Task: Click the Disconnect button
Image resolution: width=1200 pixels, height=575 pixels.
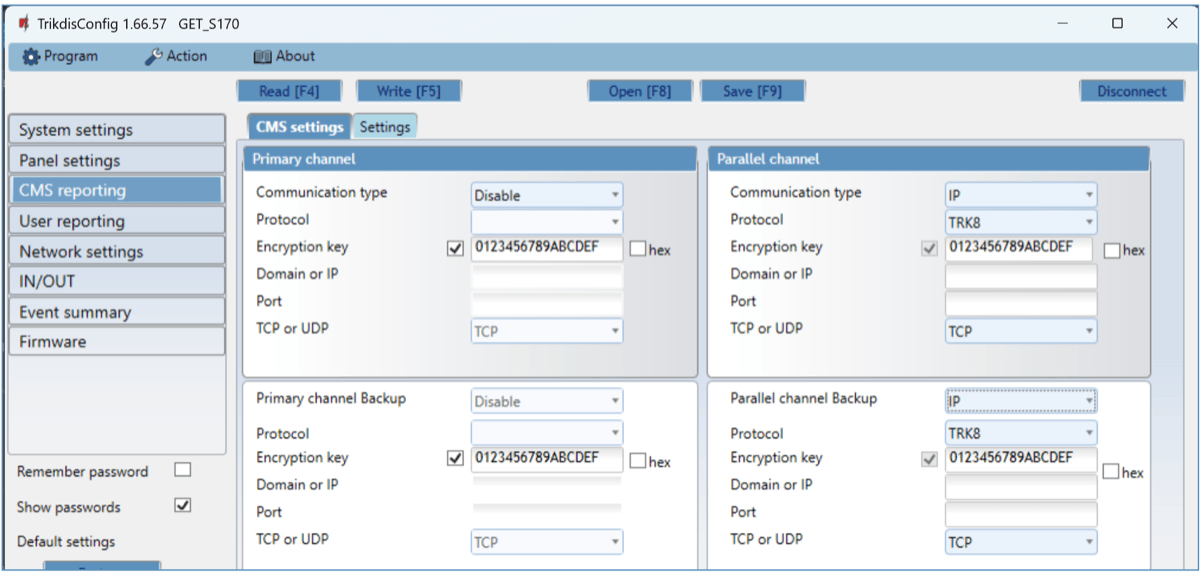Action: tap(1131, 91)
